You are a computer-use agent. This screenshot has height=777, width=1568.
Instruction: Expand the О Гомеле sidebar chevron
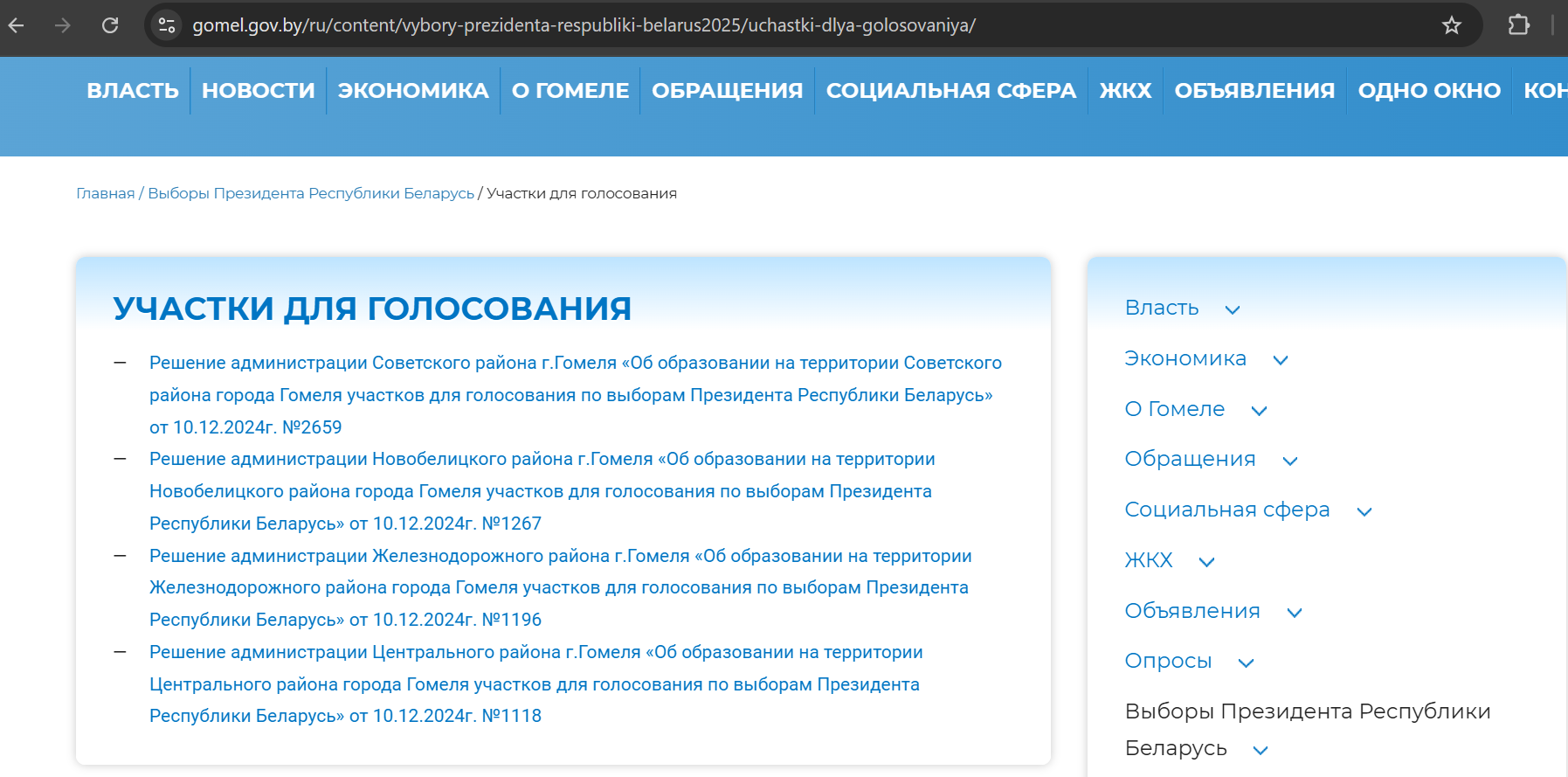click(1259, 411)
